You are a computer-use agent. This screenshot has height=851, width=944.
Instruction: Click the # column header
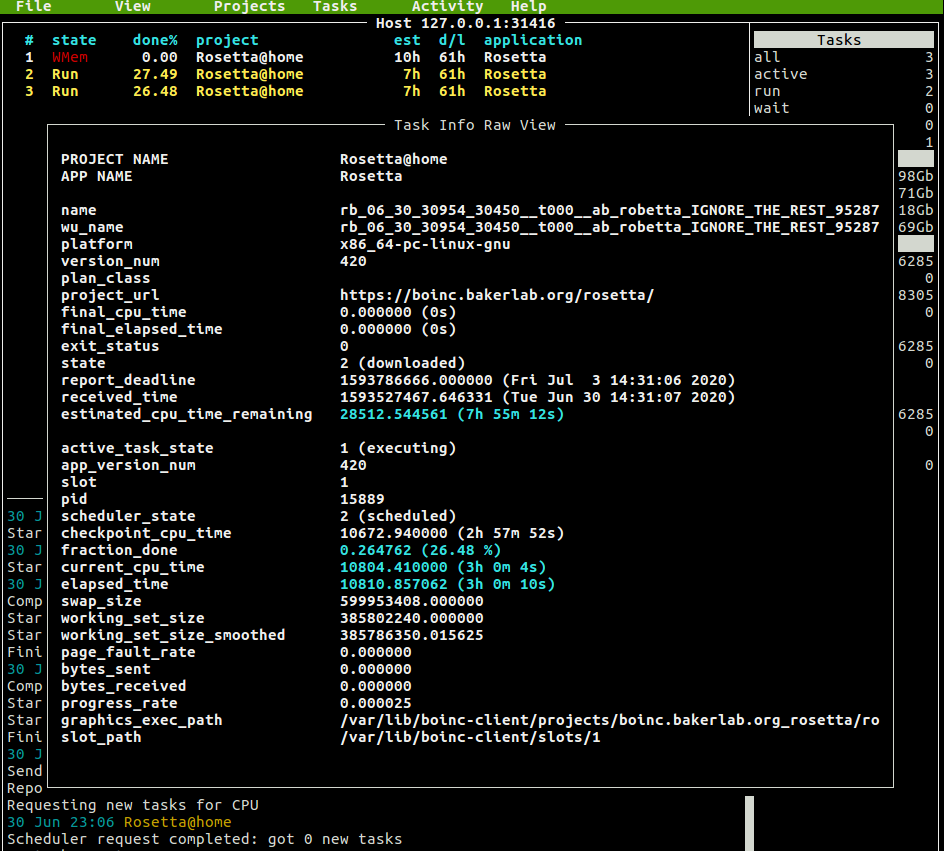(x=29, y=40)
